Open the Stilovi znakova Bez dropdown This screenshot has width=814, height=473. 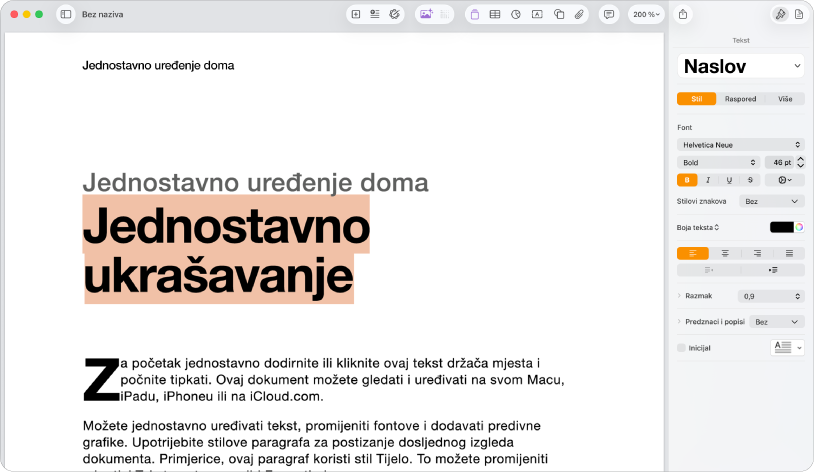coord(772,201)
